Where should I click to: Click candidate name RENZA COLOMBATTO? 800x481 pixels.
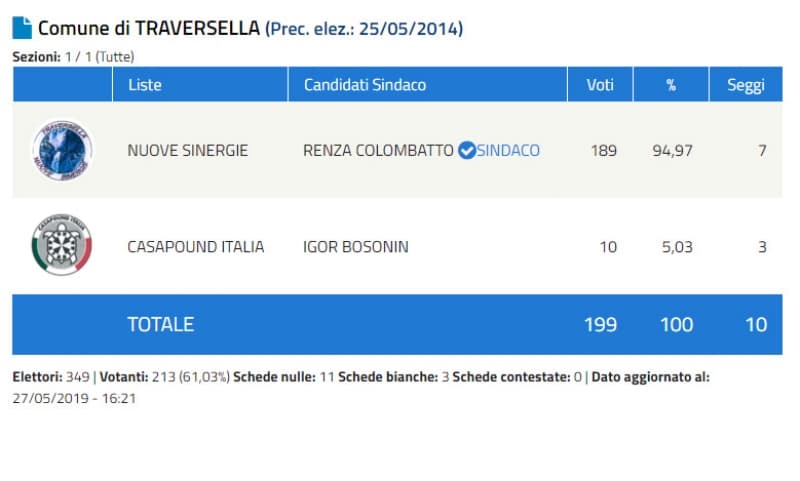tap(378, 151)
